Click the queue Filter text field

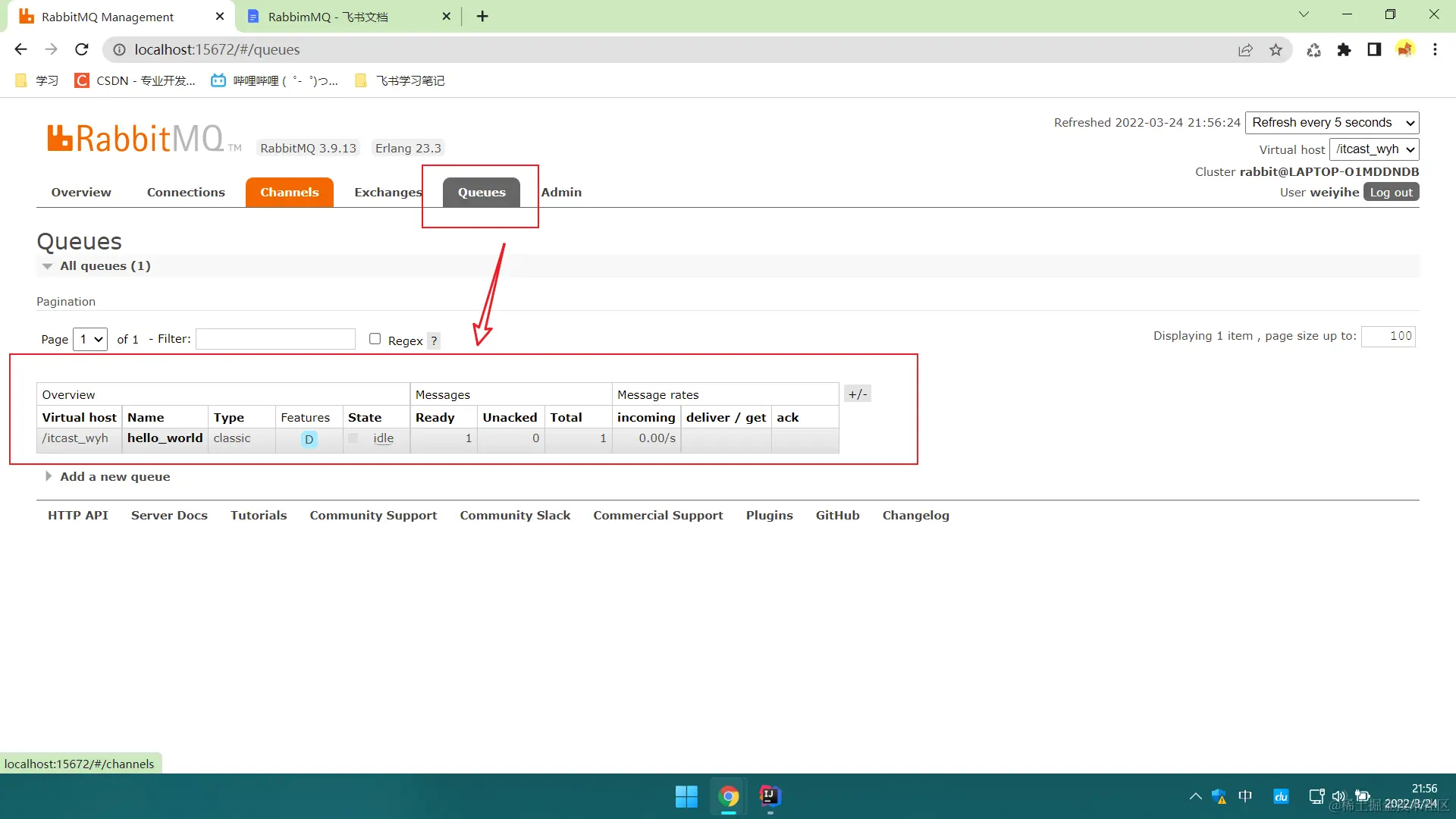point(275,339)
